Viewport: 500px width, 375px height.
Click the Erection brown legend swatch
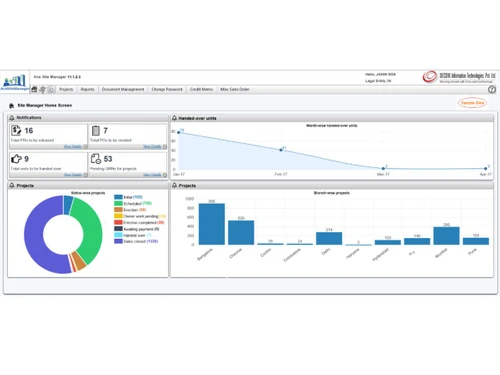(118, 210)
